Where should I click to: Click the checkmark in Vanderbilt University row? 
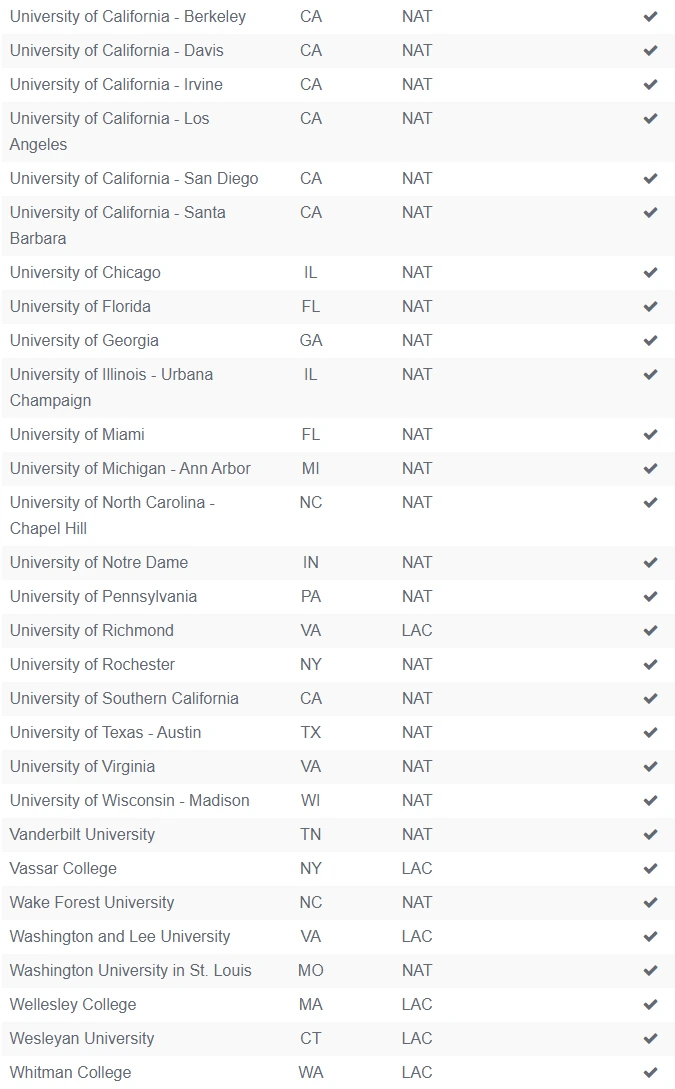click(x=650, y=834)
